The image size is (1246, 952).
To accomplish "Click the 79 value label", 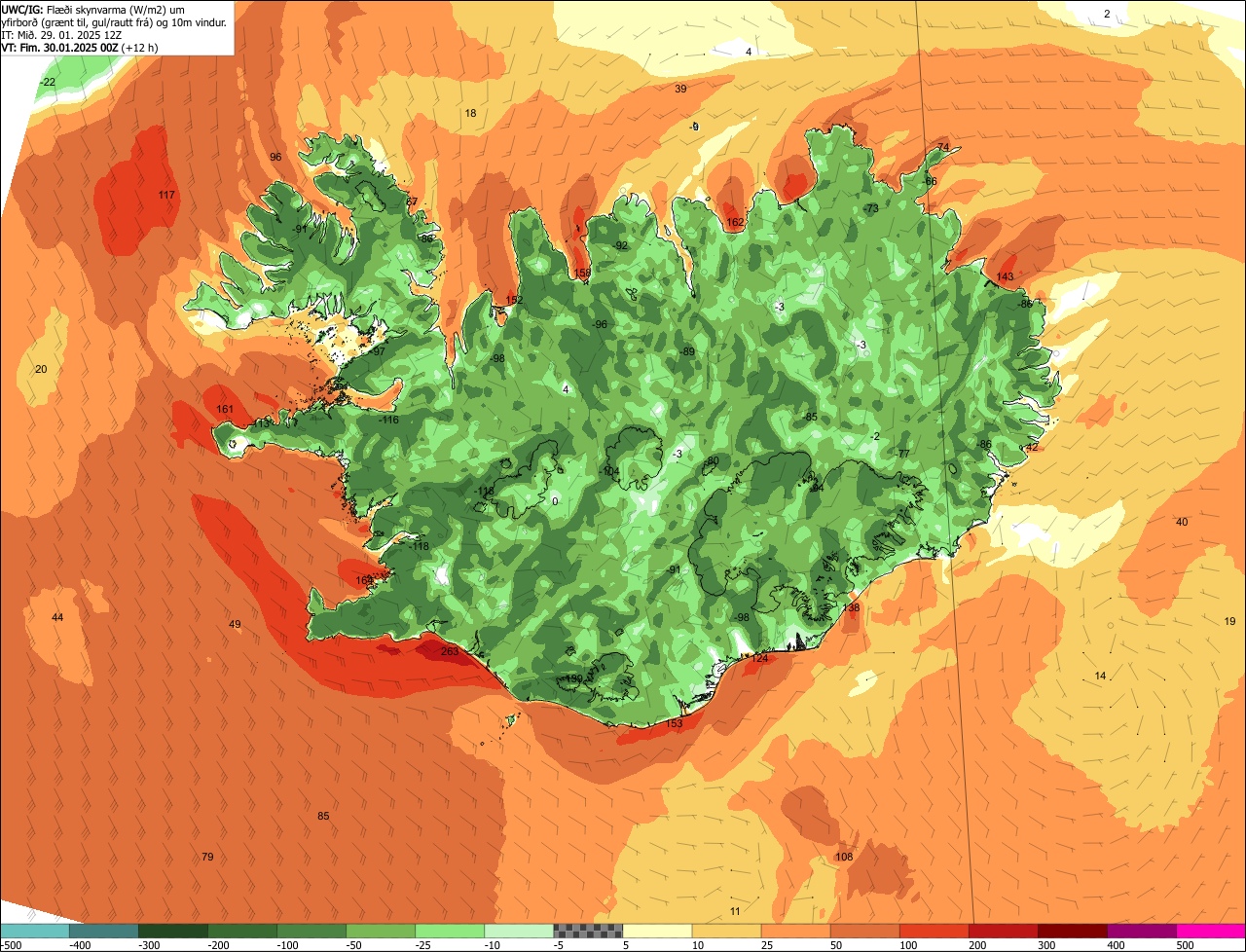I will coord(207,858).
